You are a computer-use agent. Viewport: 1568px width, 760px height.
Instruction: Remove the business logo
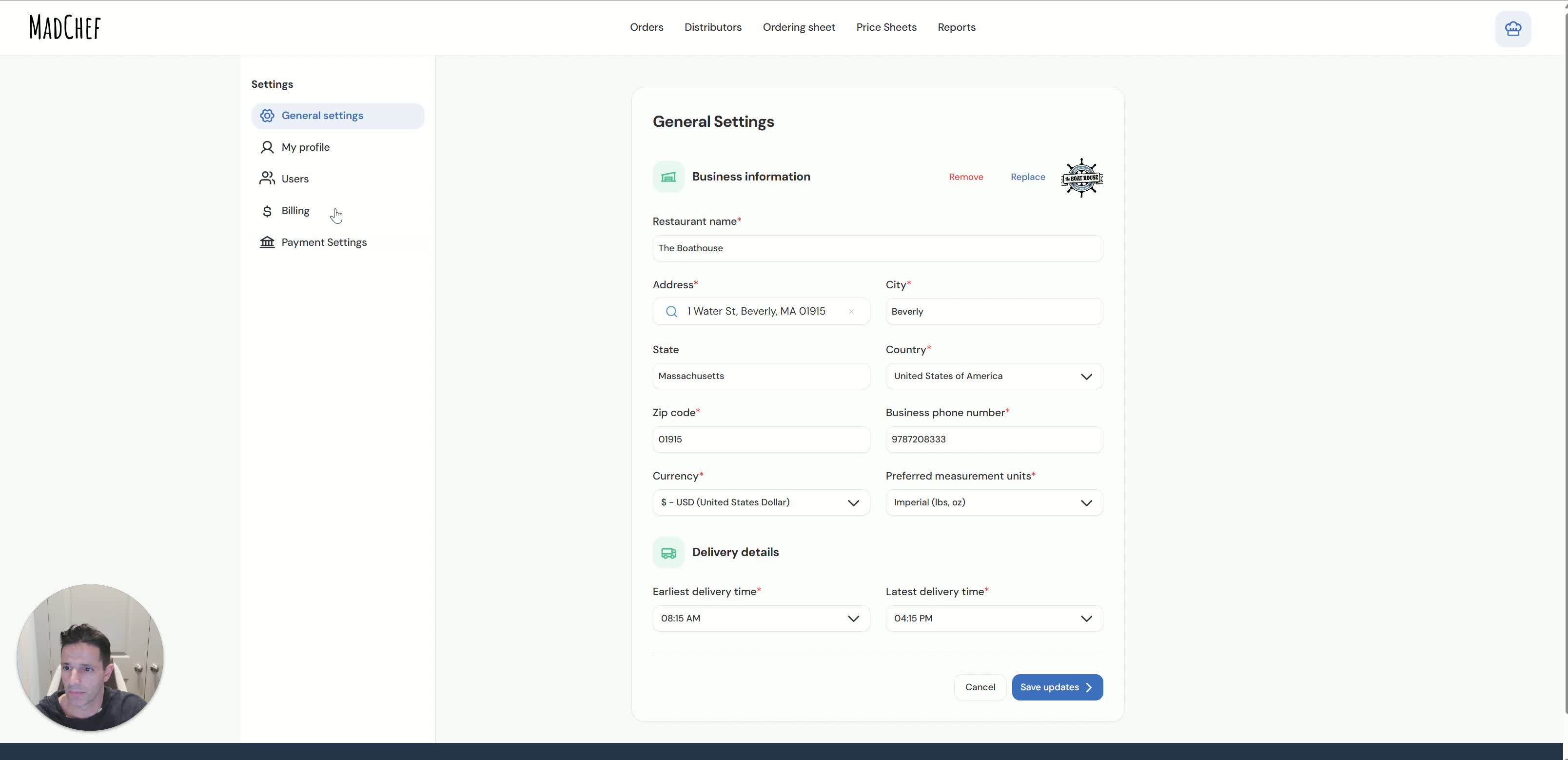tap(965, 177)
